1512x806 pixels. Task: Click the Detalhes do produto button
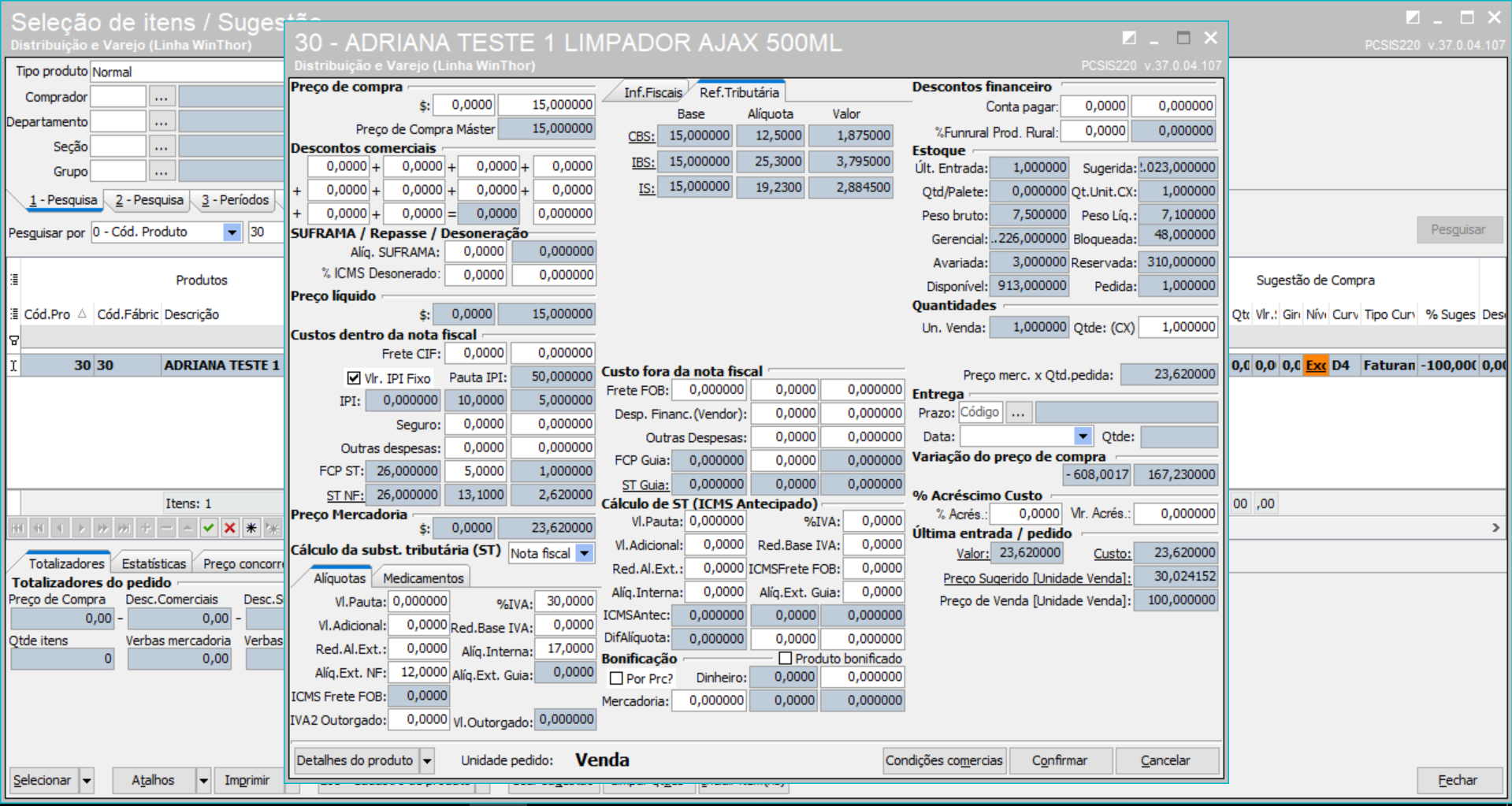[x=355, y=760]
